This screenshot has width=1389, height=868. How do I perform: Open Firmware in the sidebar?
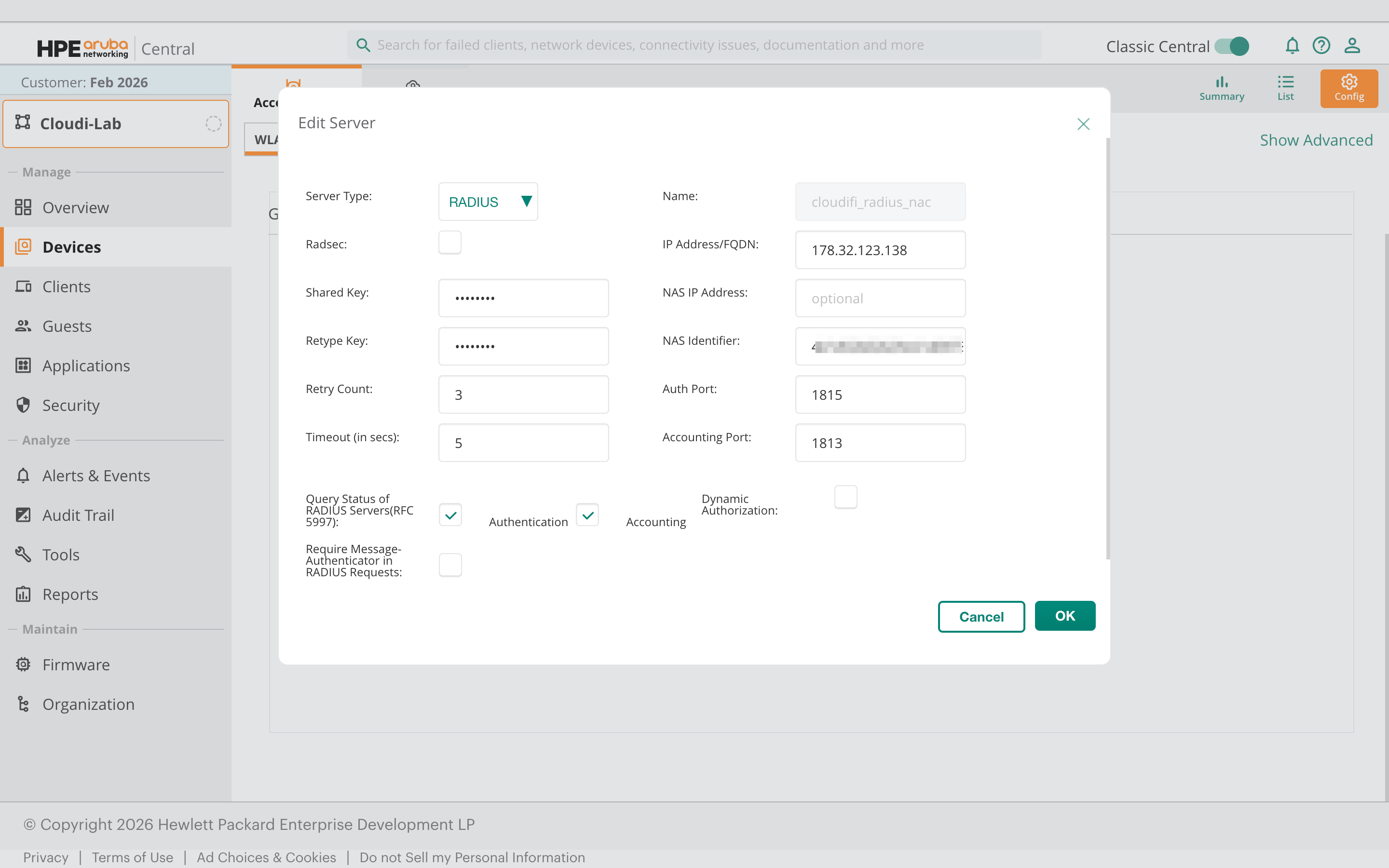pos(76,665)
